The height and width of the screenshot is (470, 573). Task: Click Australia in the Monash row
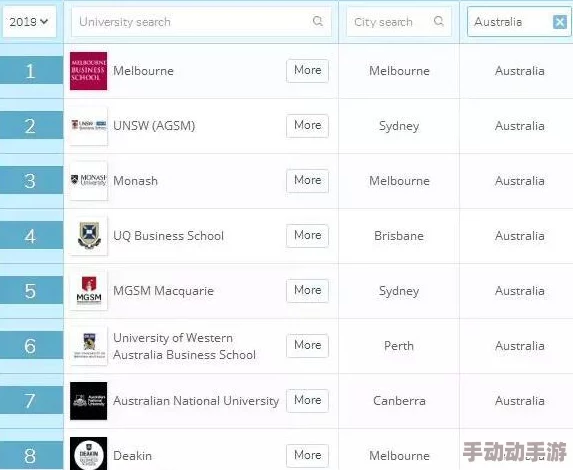pos(520,181)
